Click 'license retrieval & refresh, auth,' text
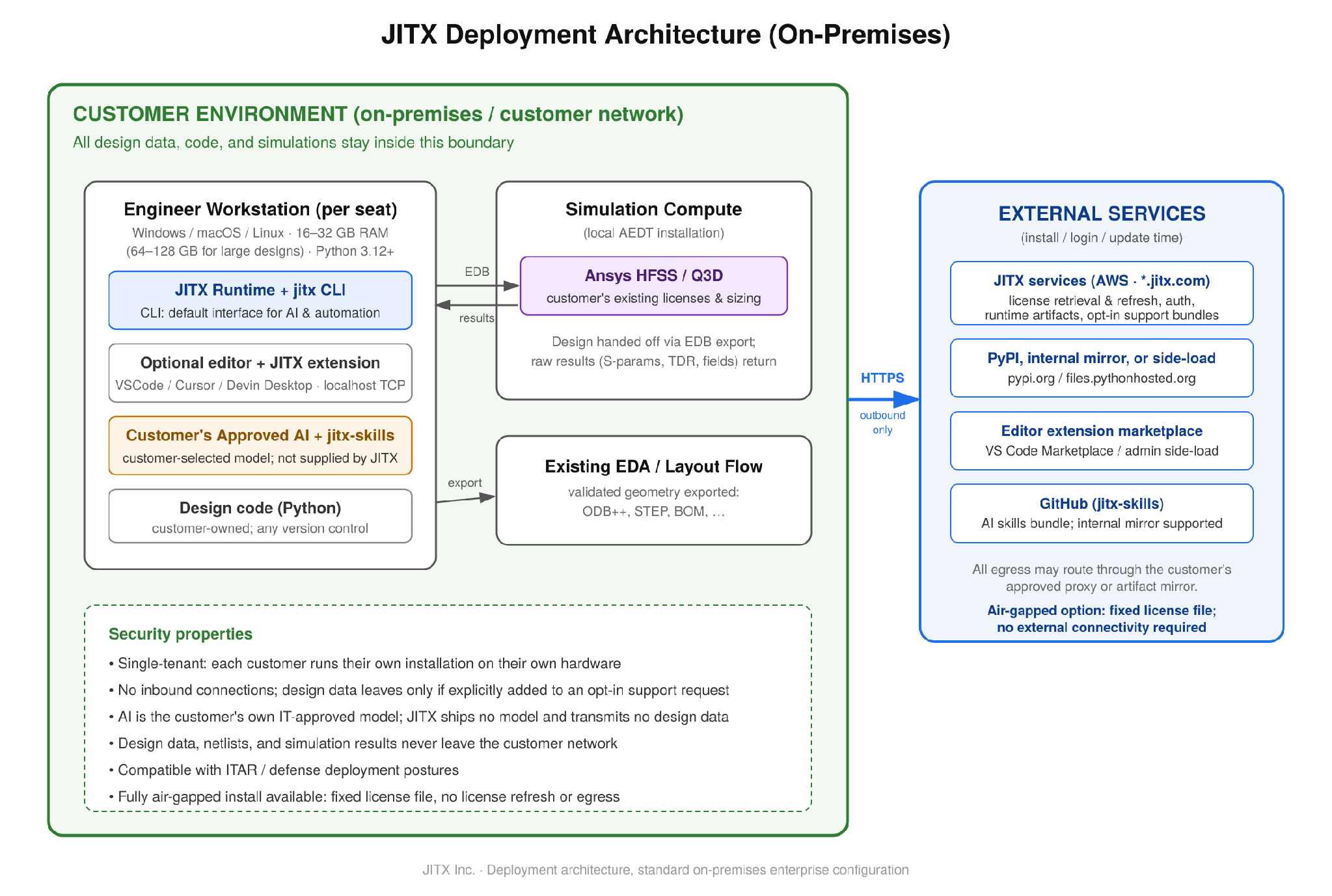Image resolution: width=1332 pixels, height=896 pixels. 1102,301
